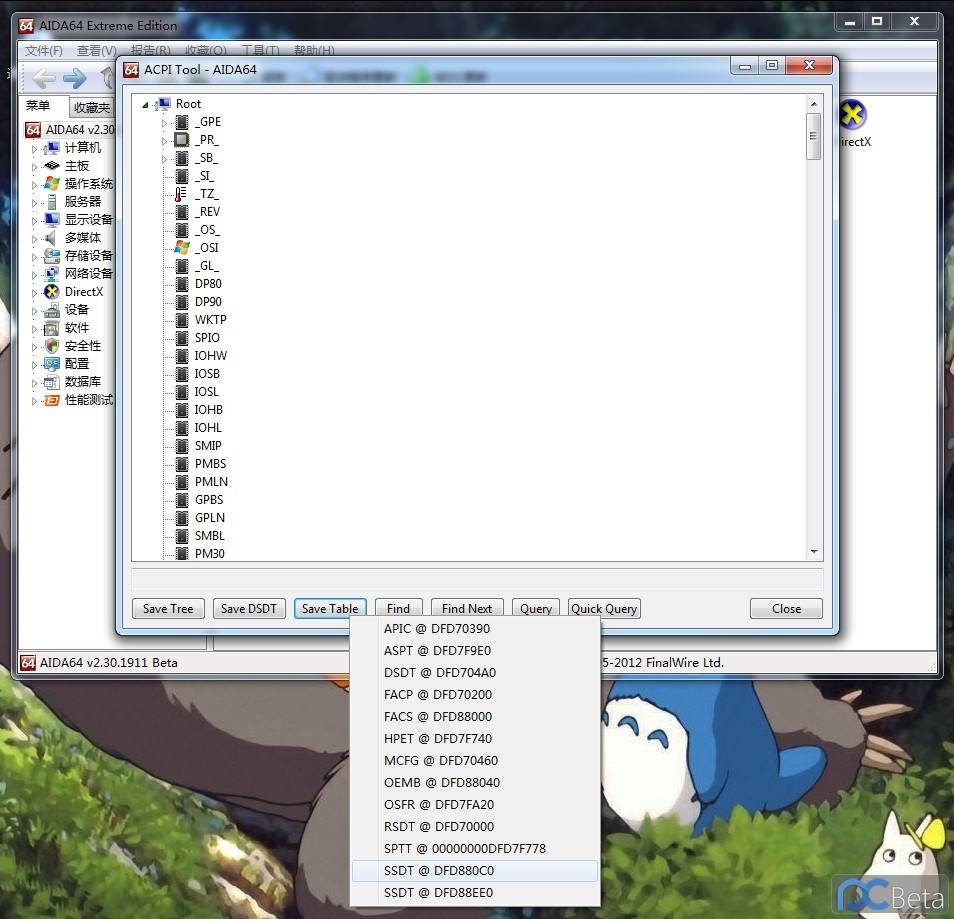Image resolution: width=954 pixels, height=919 pixels.
Task: Collapse the Root tree node
Action: click(146, 104)
